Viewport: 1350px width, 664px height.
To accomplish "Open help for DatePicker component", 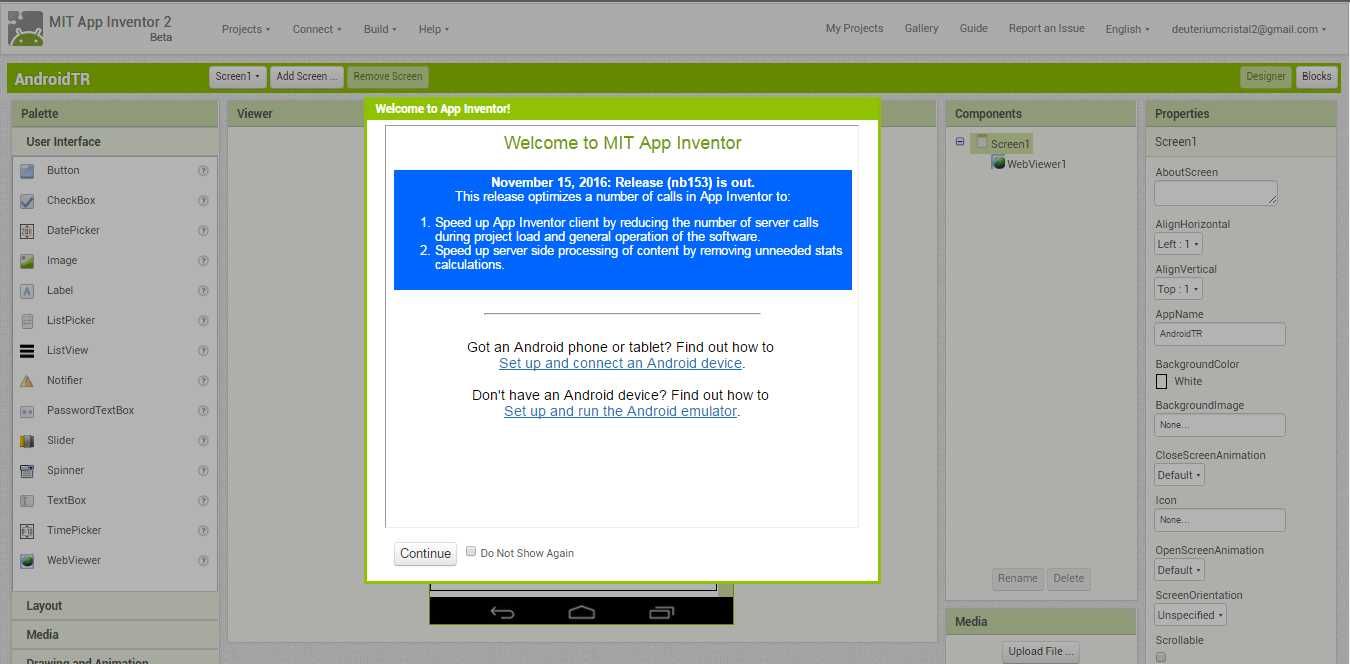I will (203, 231).
